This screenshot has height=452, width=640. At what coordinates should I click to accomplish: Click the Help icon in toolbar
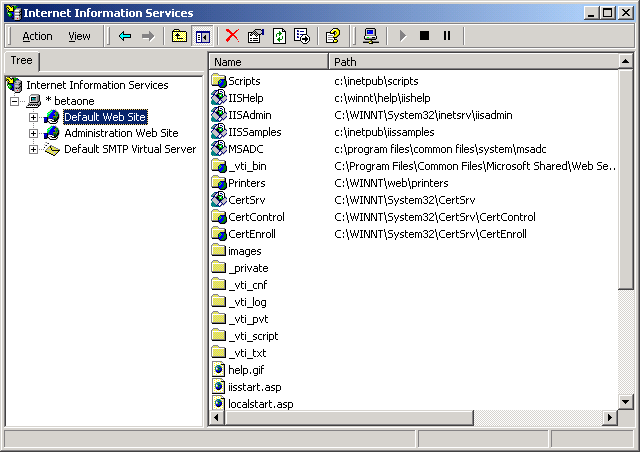click(333, 36)
